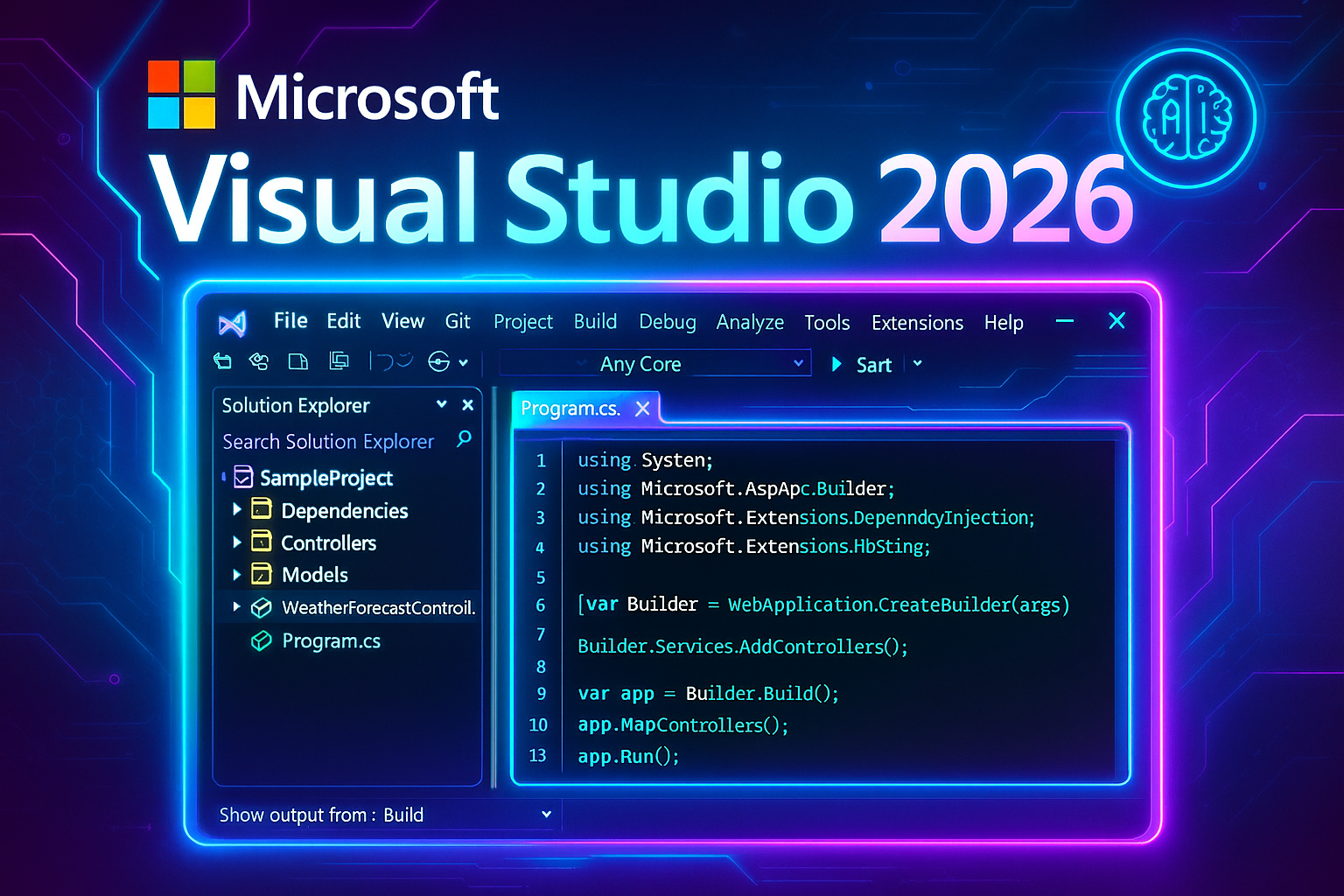Click the new file toolbar icon
Viewport: 1344px width, 896px height.
(x=298, y=361)
